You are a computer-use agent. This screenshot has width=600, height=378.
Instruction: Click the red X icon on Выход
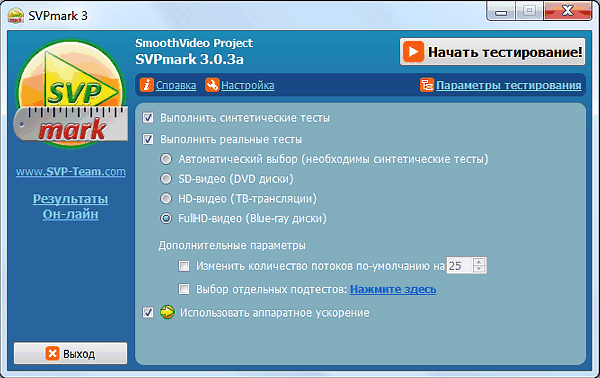(52, 354)
